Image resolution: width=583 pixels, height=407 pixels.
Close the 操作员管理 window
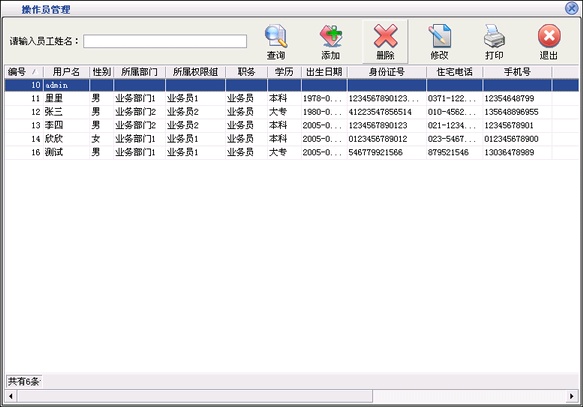(571, 8)
